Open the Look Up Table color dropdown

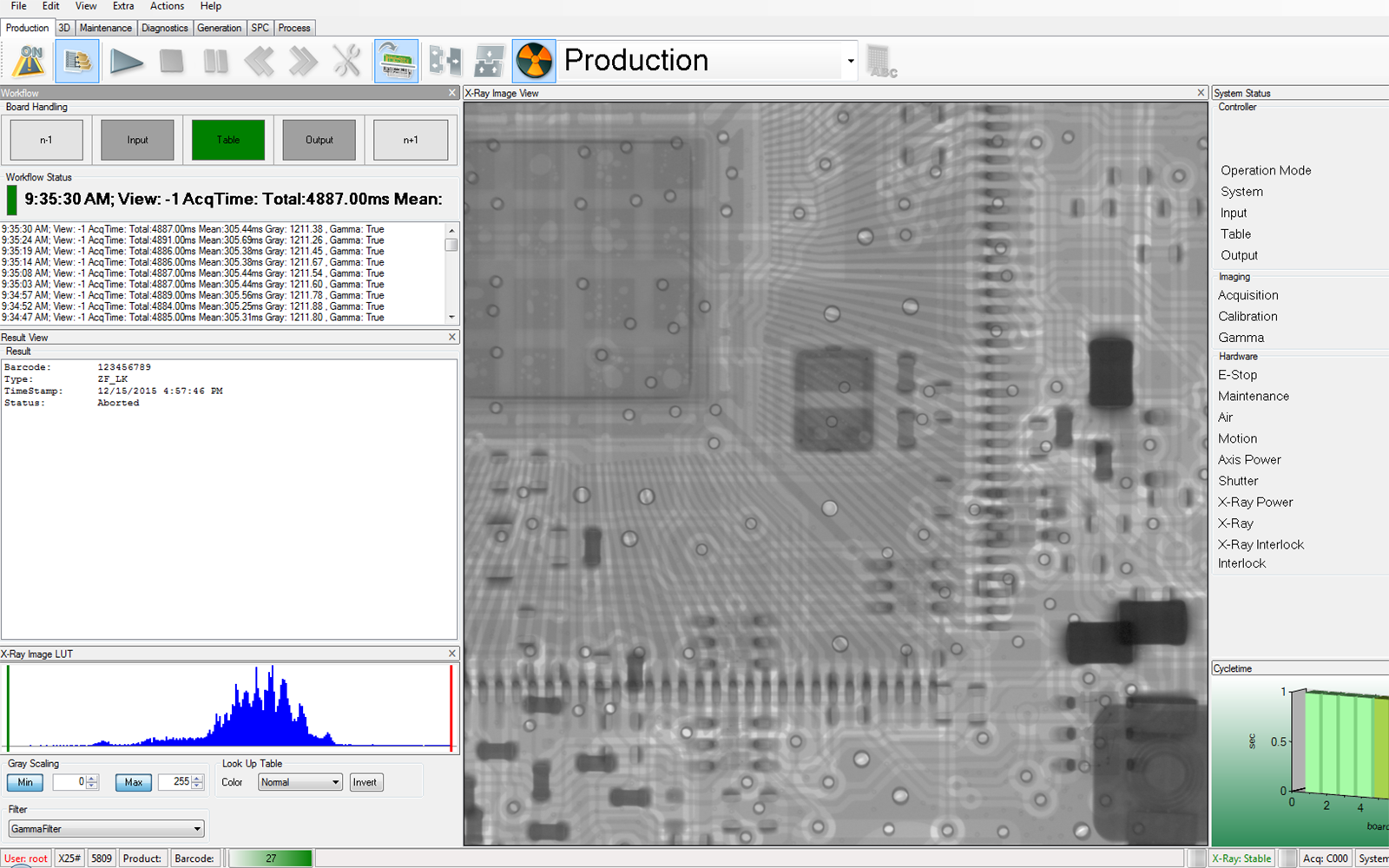[300, 782]
